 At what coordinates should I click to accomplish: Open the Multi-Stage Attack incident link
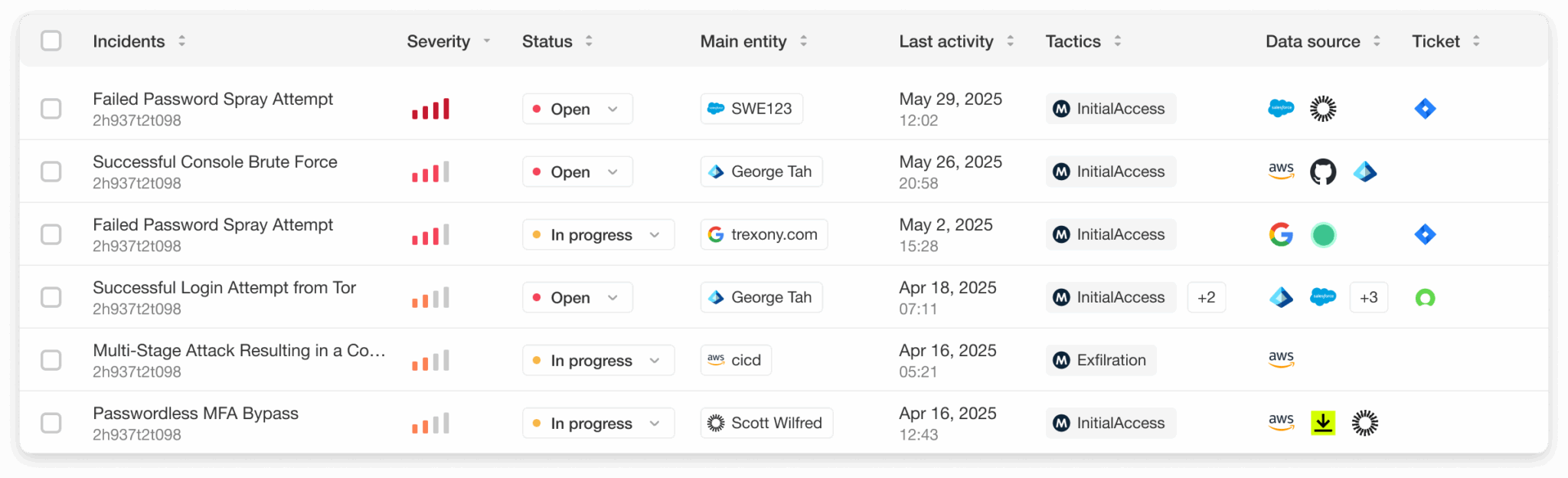(x=239, y=351)
